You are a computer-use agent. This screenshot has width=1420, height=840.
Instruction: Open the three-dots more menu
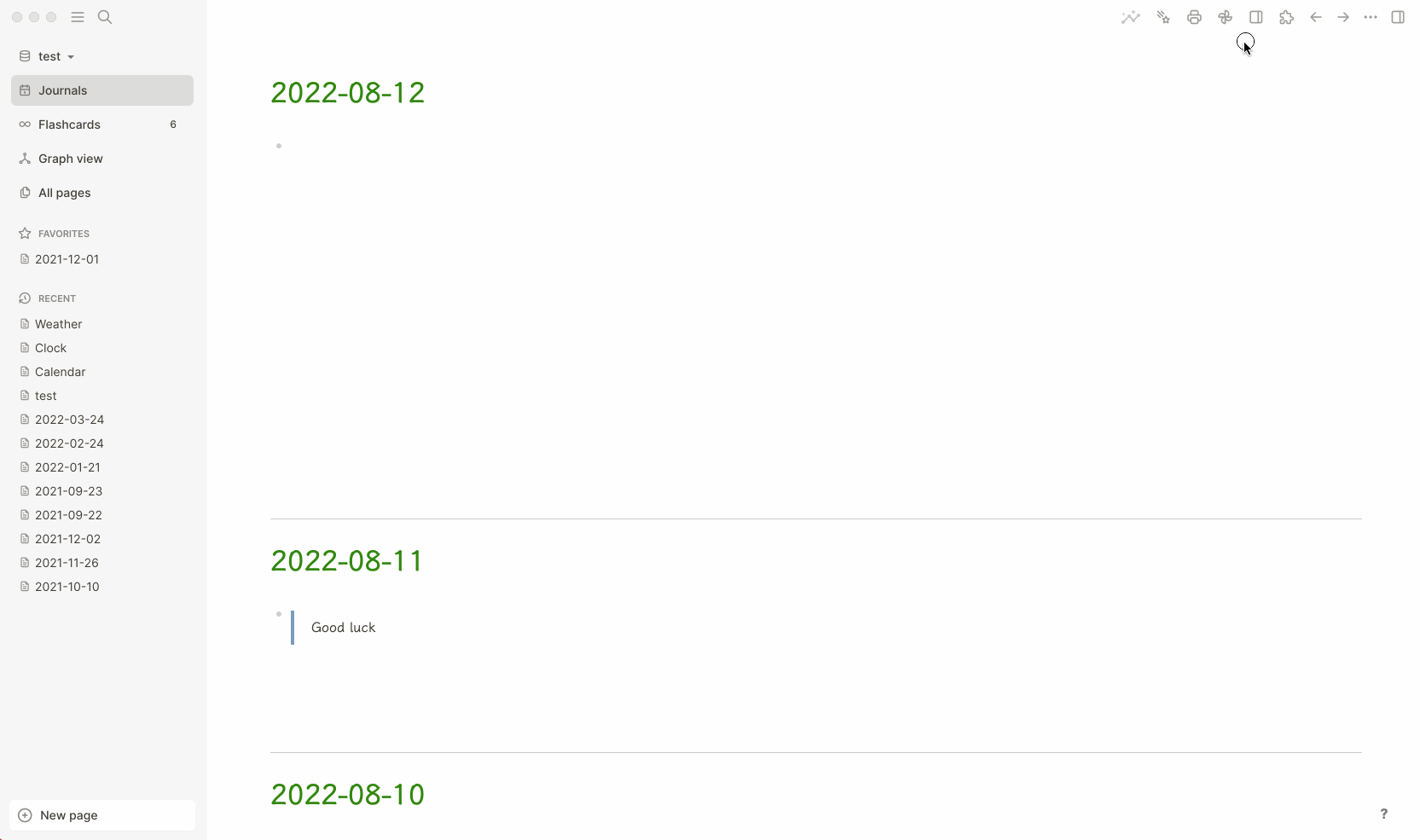coord(1371,17)
